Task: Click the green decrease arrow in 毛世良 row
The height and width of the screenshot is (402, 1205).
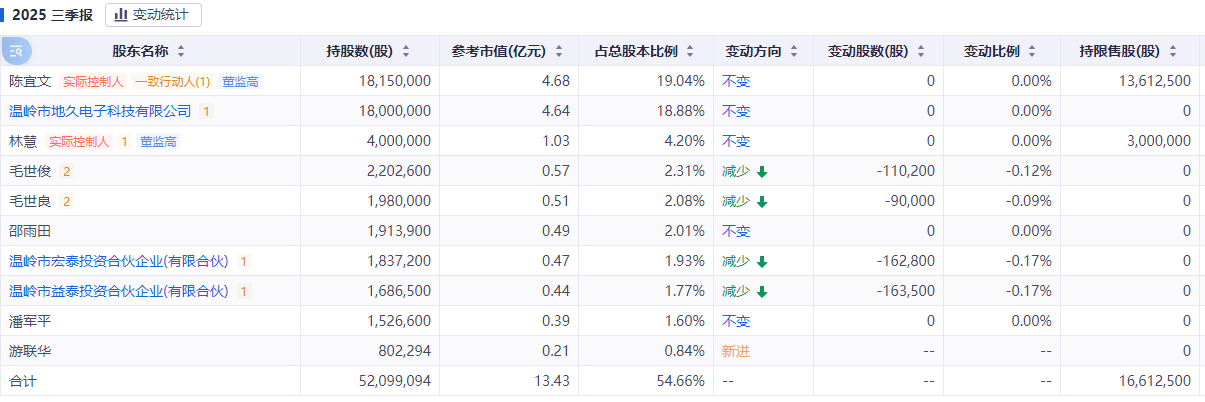Action: click(x=762, y=202)
